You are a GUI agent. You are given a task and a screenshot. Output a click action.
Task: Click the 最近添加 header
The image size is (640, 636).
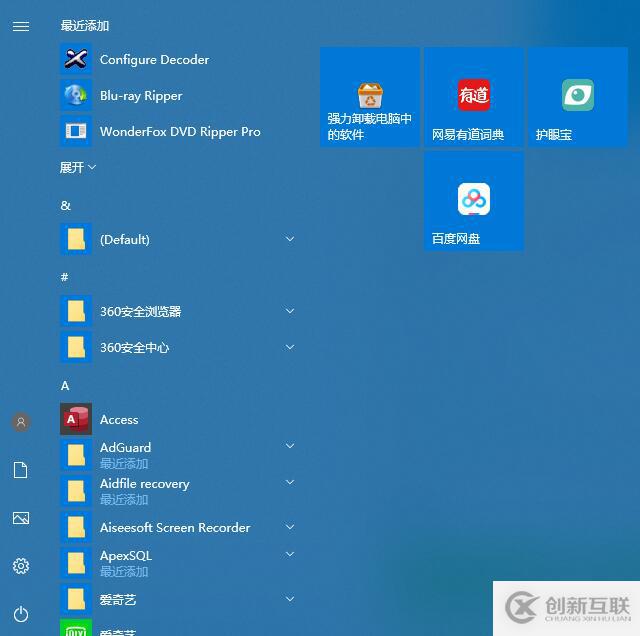(84, 26)
